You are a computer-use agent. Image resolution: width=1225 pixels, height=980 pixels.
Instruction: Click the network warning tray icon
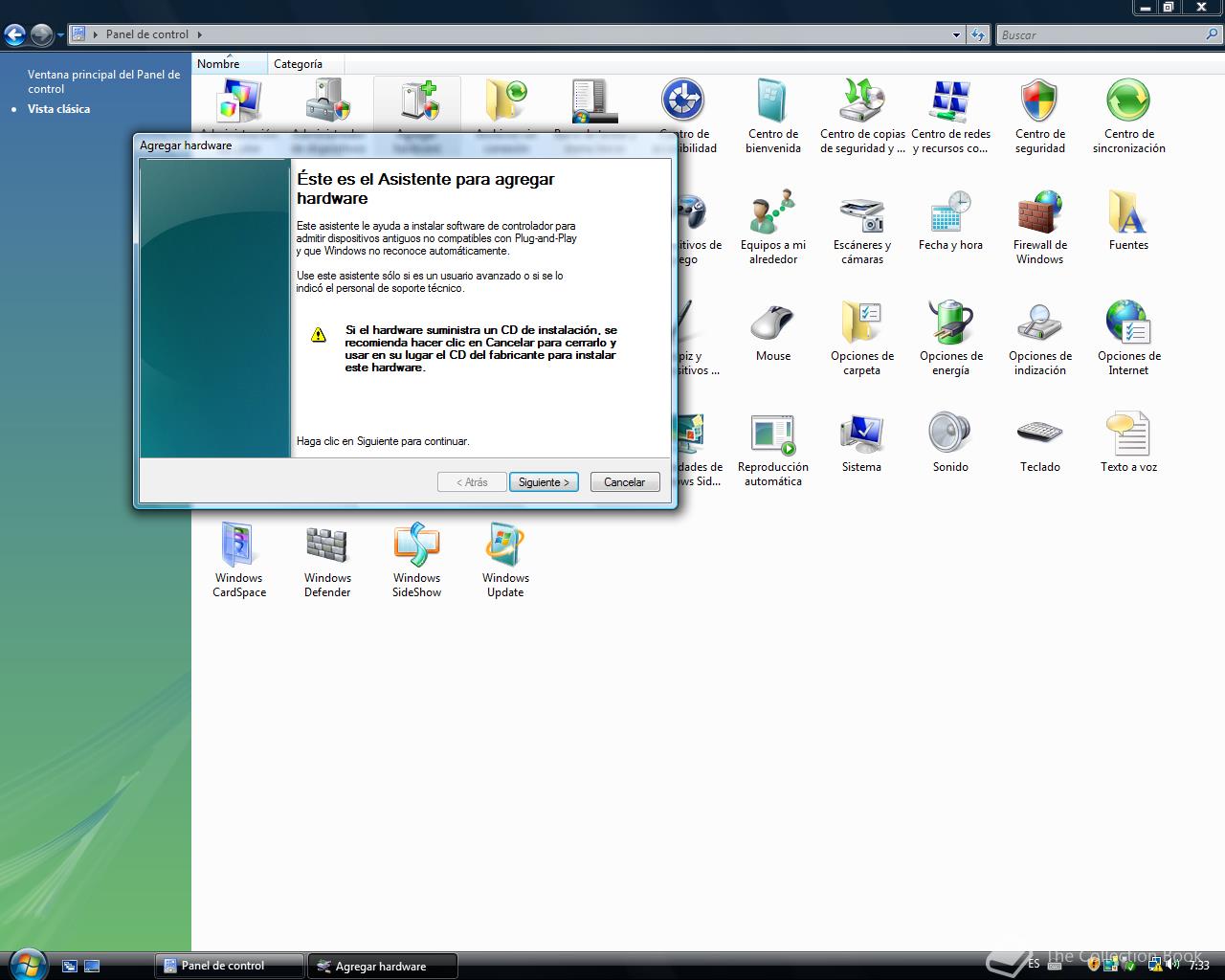point(1154,966)
